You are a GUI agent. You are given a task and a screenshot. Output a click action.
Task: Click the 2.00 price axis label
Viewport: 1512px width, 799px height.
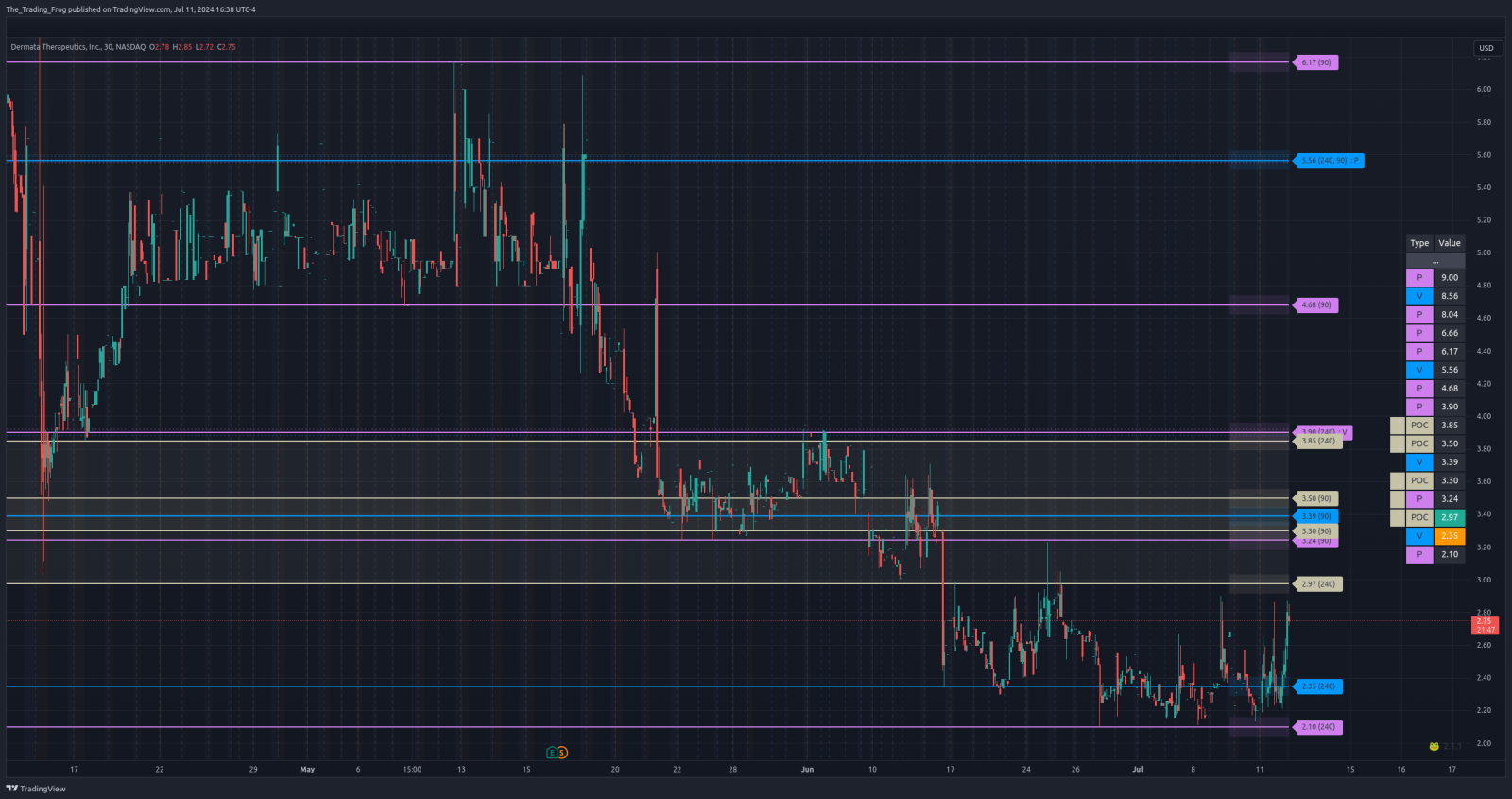(x=1484, y=744)
